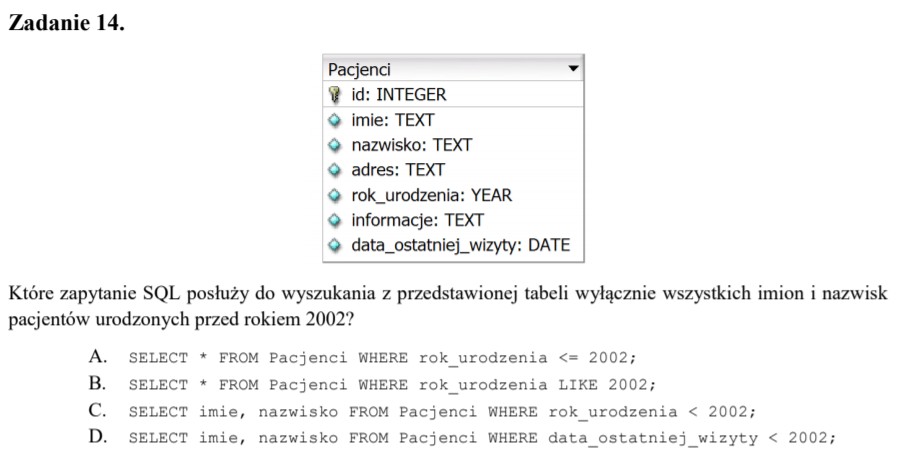Choose answer C letter

97,411
